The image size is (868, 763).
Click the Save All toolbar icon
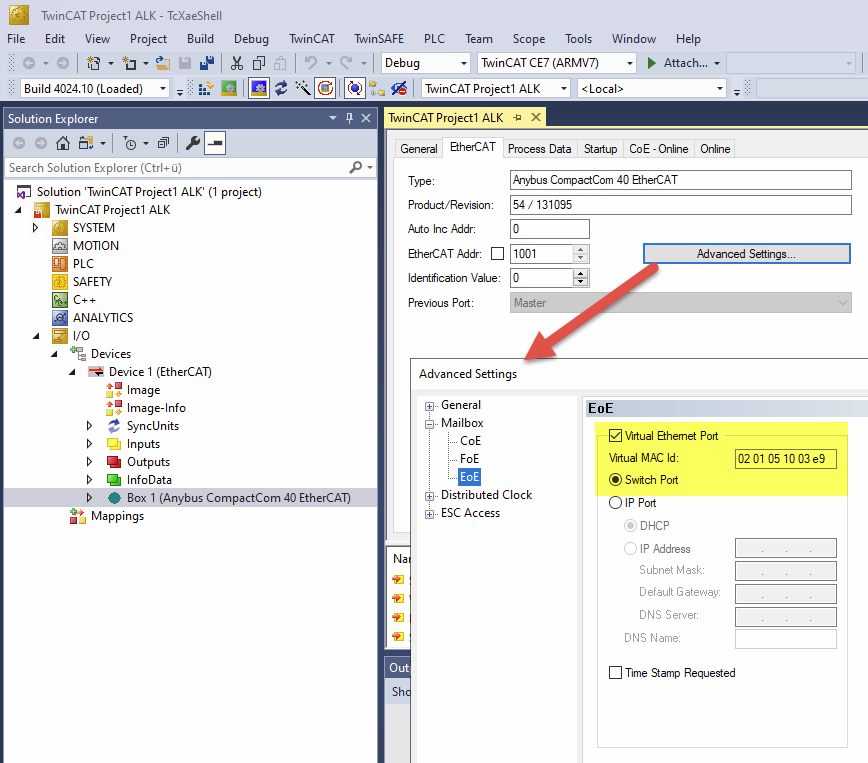(x=207, y=63)
